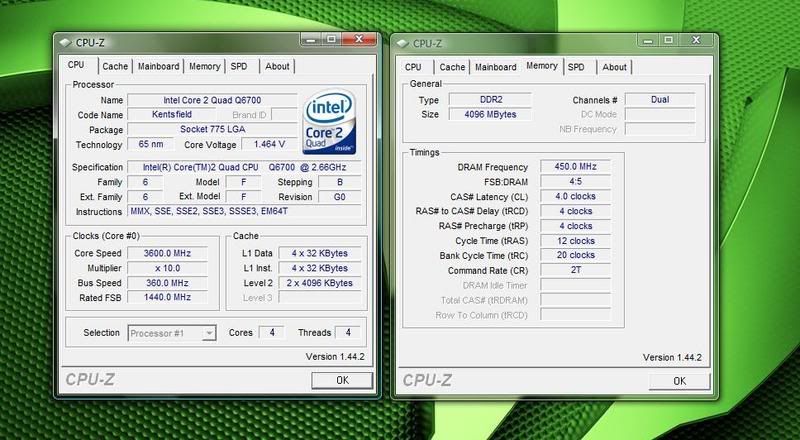Click the tRCD value 4 clocks
The image size is (800, 440).
[x=575, y=211]
